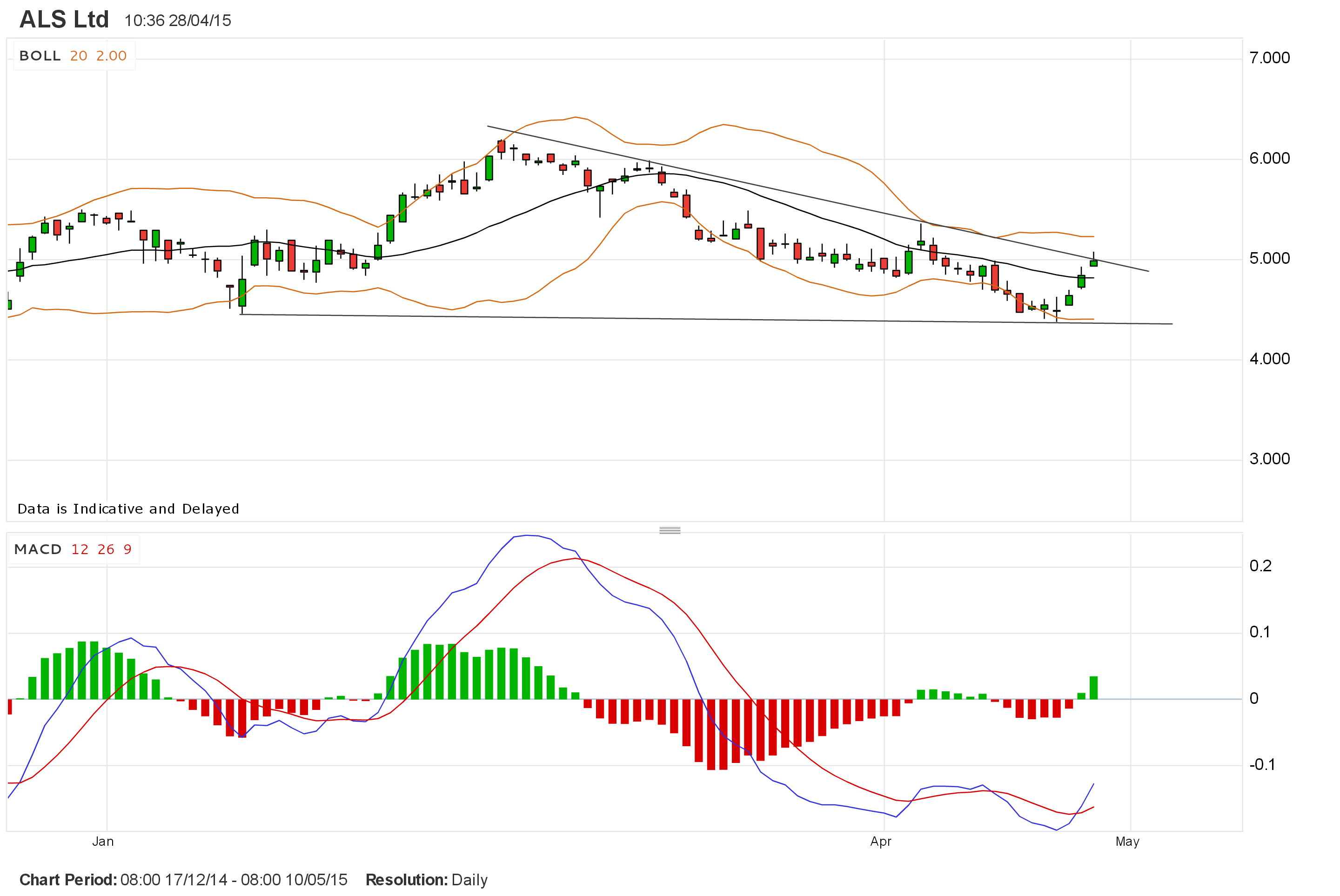Click the Jan date axis label
Screen dimensions: 1340x896
point(103,841)
